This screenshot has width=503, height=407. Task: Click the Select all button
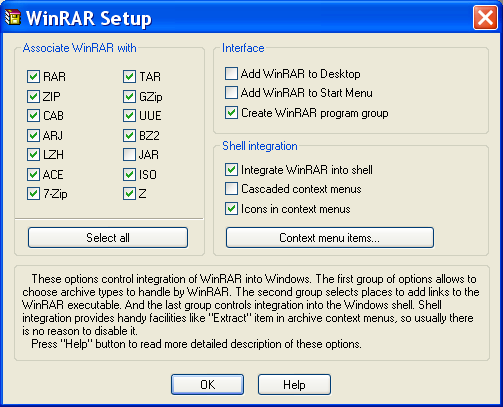point(108,238)
